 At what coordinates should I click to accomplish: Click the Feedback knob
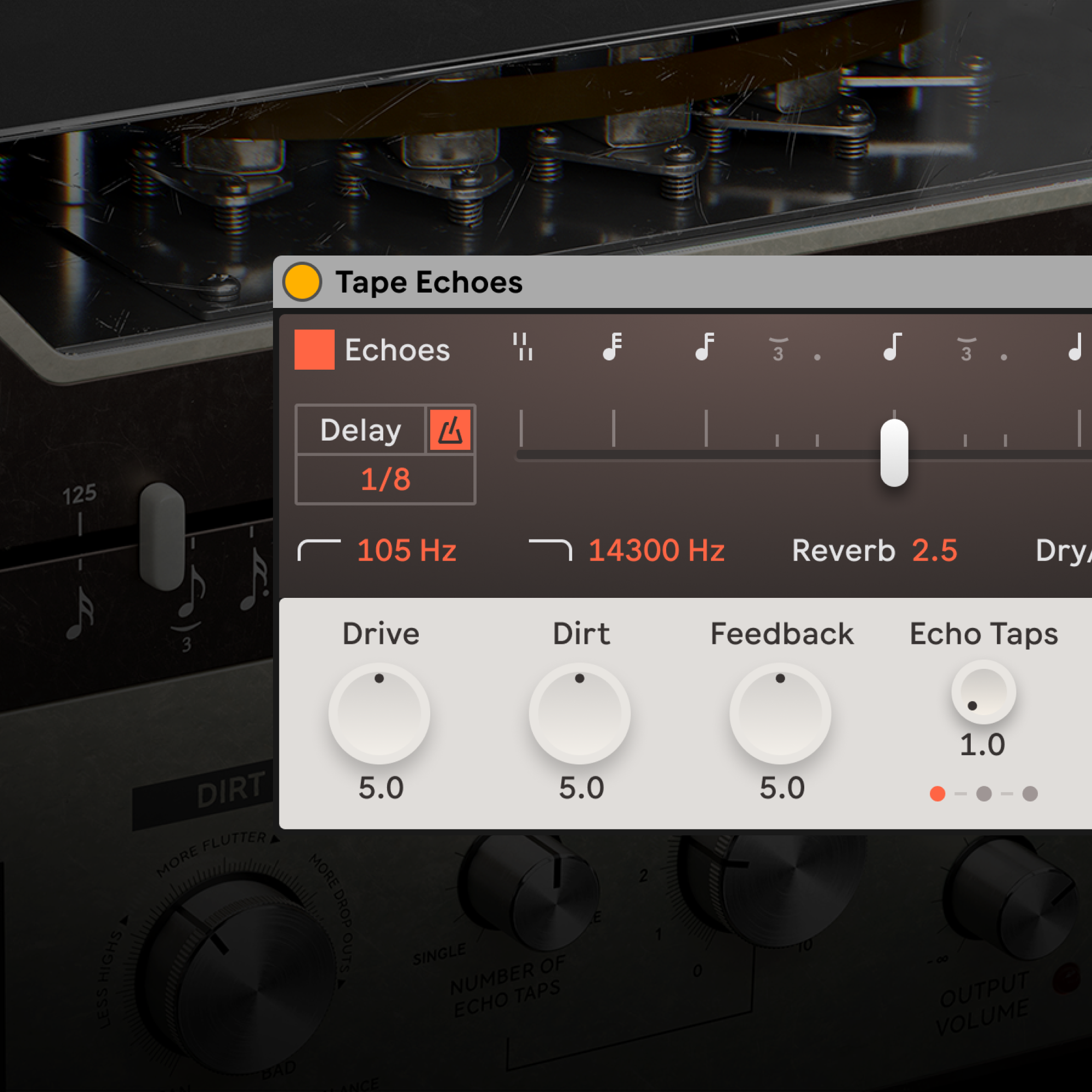pos(780,713)
